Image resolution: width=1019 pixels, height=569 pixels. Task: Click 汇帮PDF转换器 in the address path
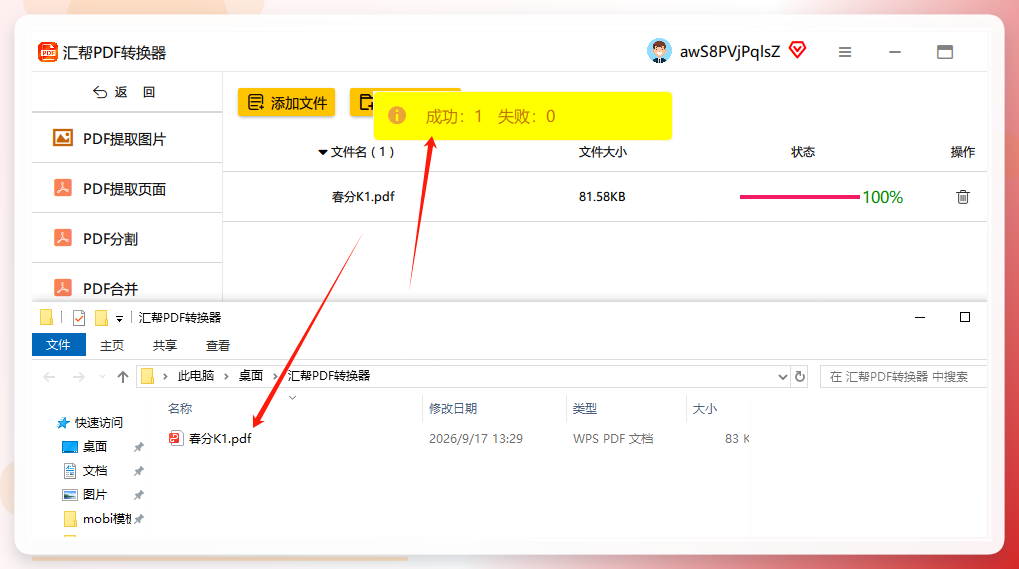[x=329, y=376]
